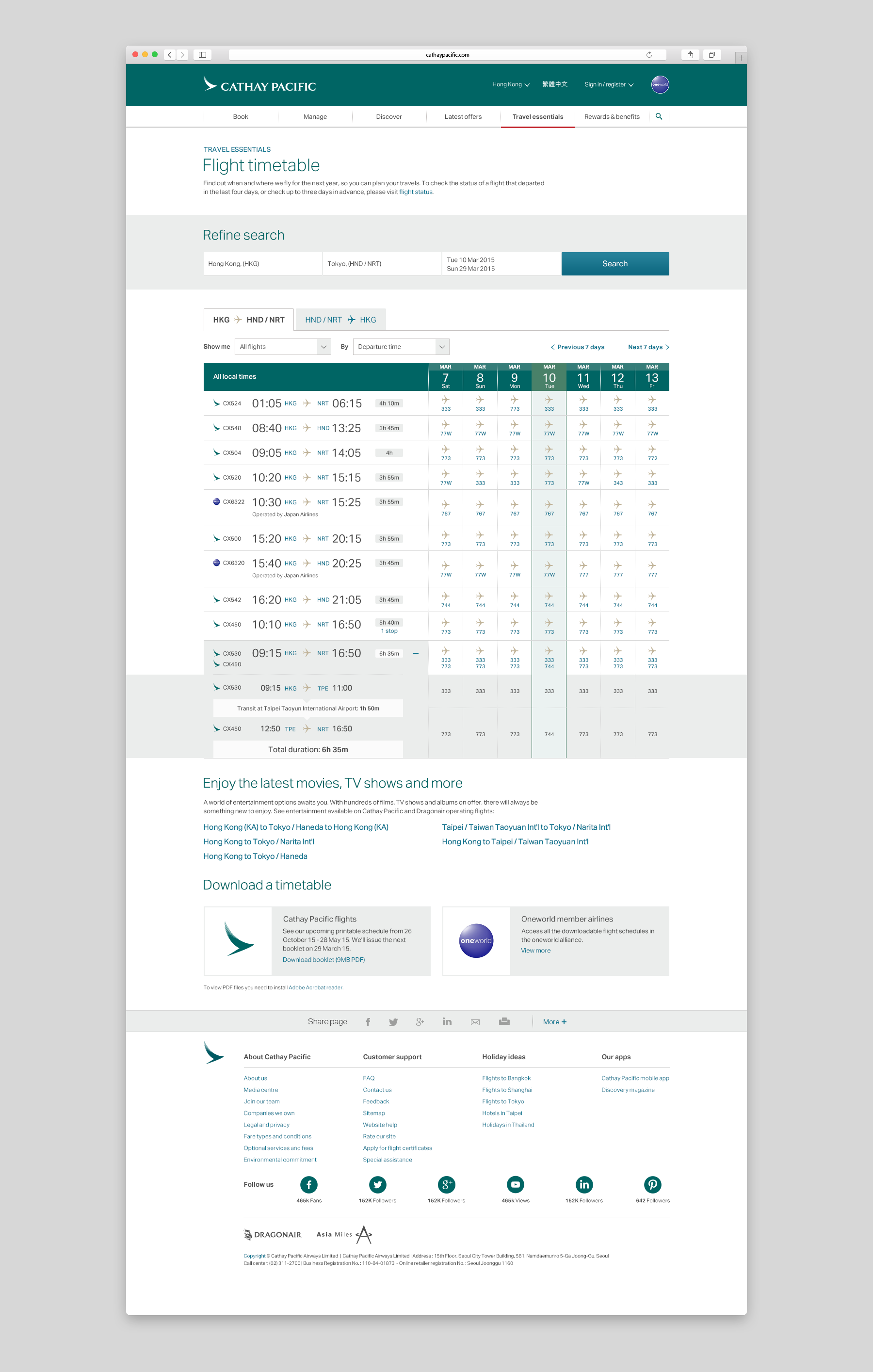Image resolution: width=873 pixels, height=1372 pixels.
Task: Open the Departure time sort dropdown
Action: point(401,346)
